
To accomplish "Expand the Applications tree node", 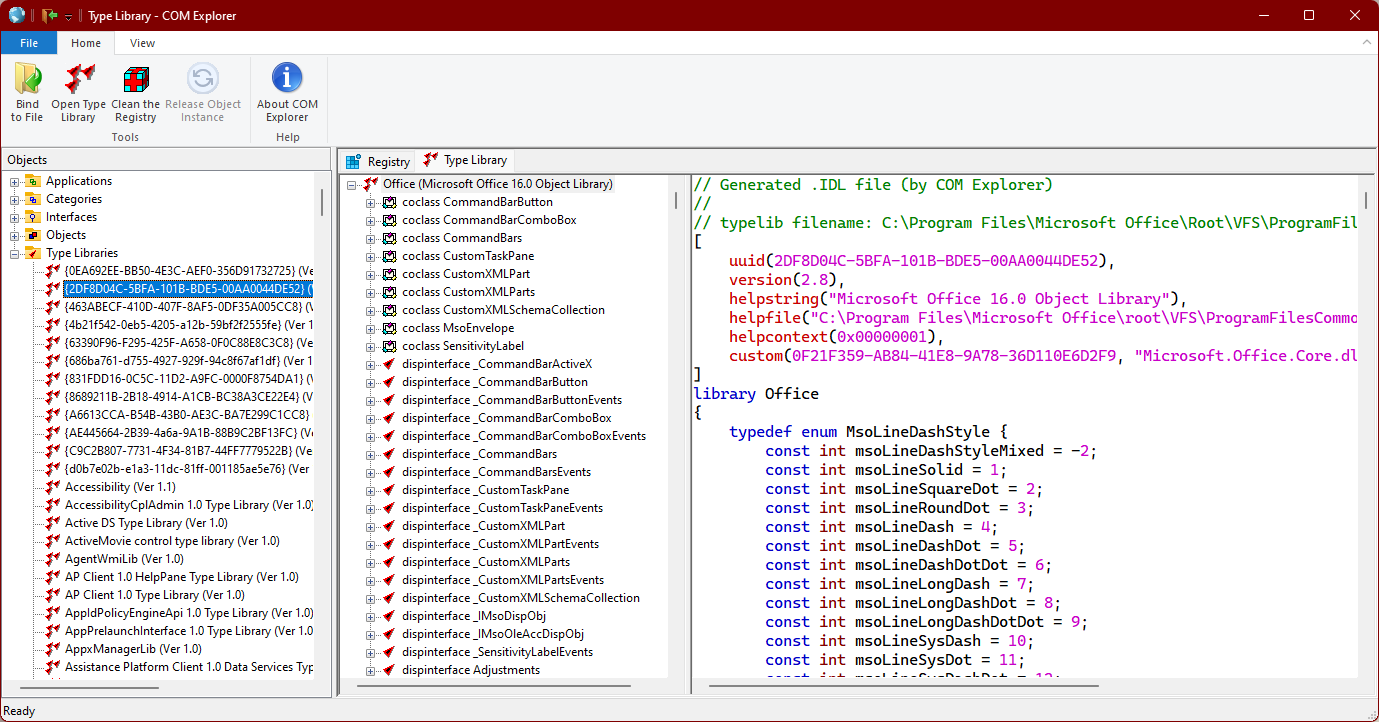I will (15, 182).
